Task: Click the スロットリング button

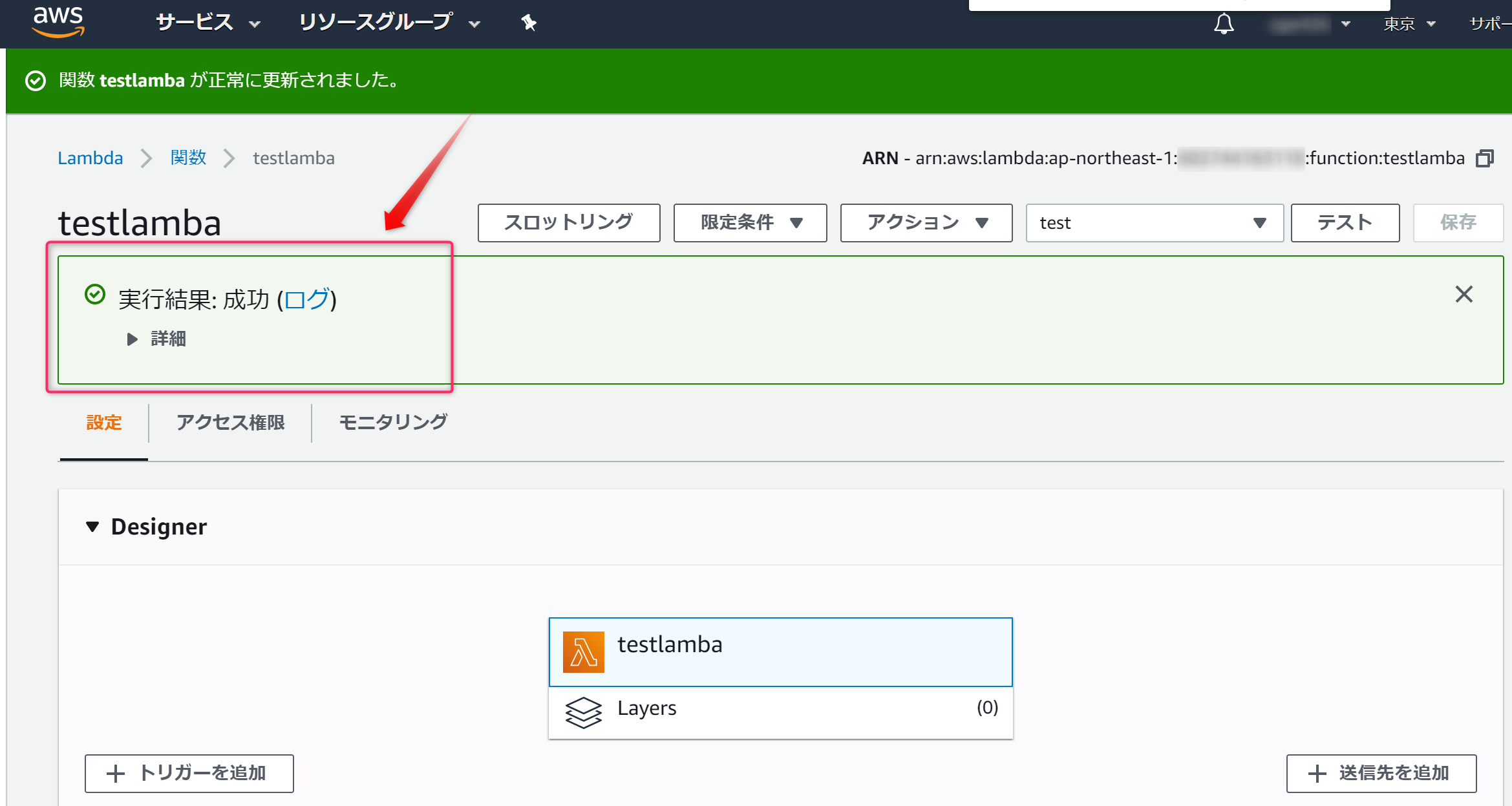Action: coord(569,223)
